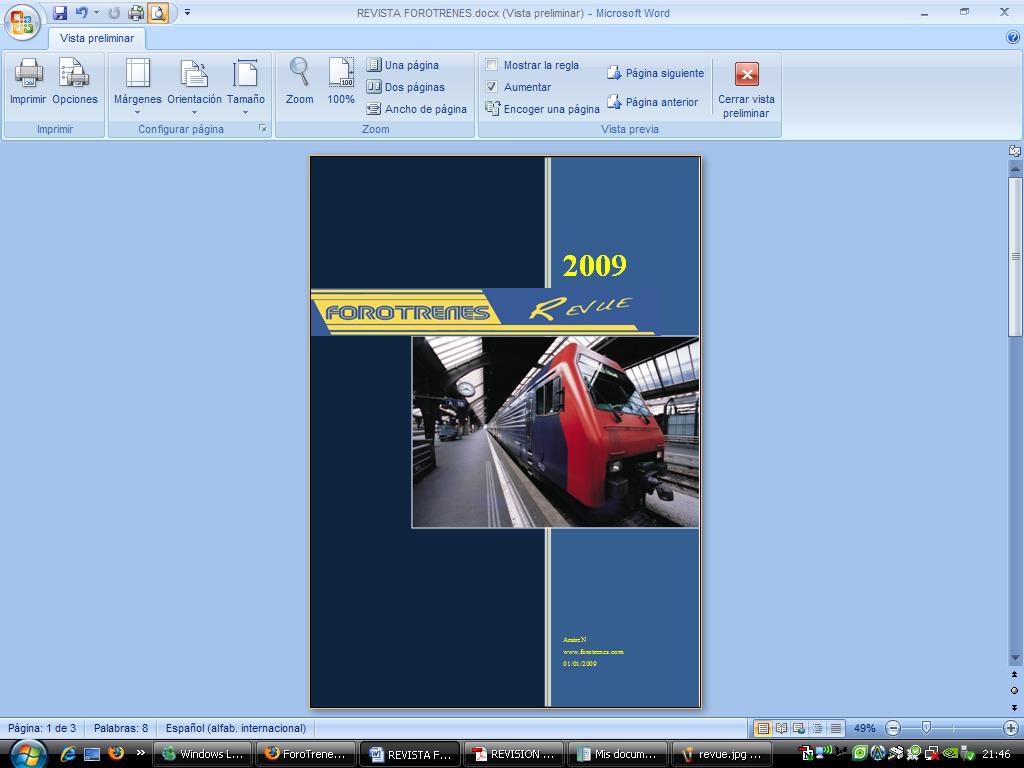
Task: Click the Save icon in quick access toolbar
Action: tap(60, 12)
